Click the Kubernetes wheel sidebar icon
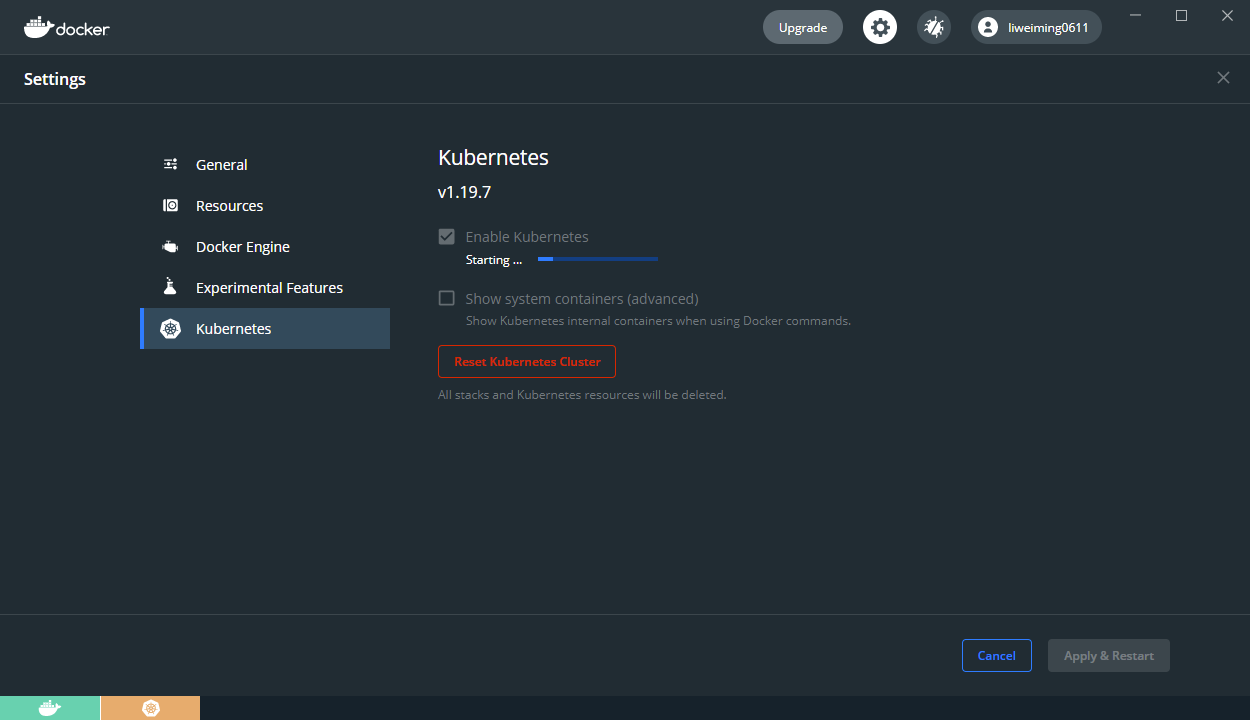This screenshot has height=720, width=1250. pyautogui.click(x=171, y=329)
